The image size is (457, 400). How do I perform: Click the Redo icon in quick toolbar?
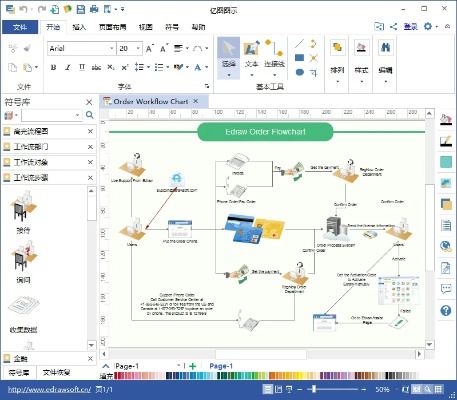(x=42, y=9)
